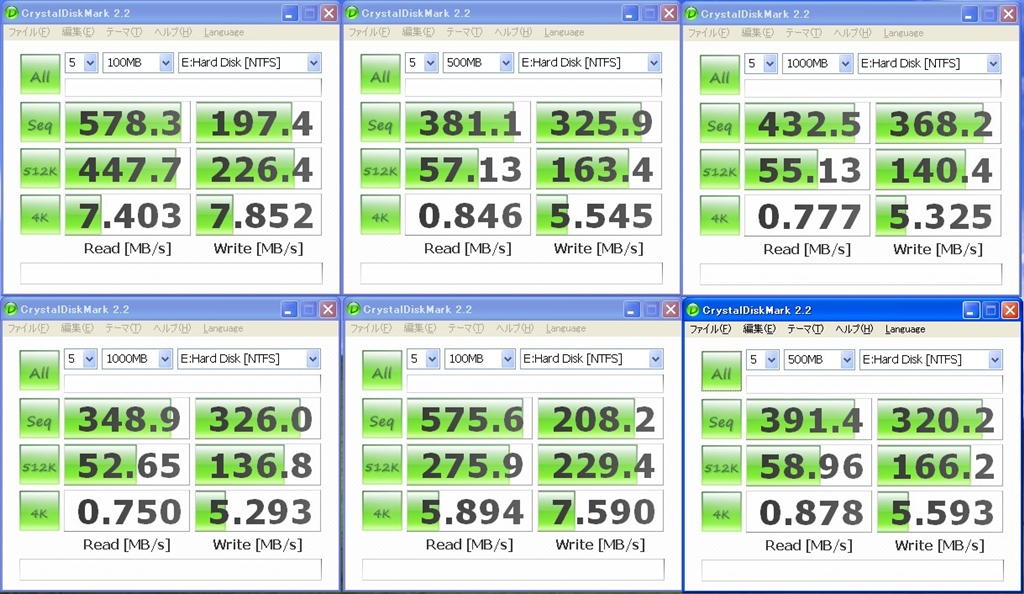Viewport: 1024px width, 594px height.
Task: Click the CrystalDiskMark title icon in the window showing 575.6
Action: click(x=354, y=309)
